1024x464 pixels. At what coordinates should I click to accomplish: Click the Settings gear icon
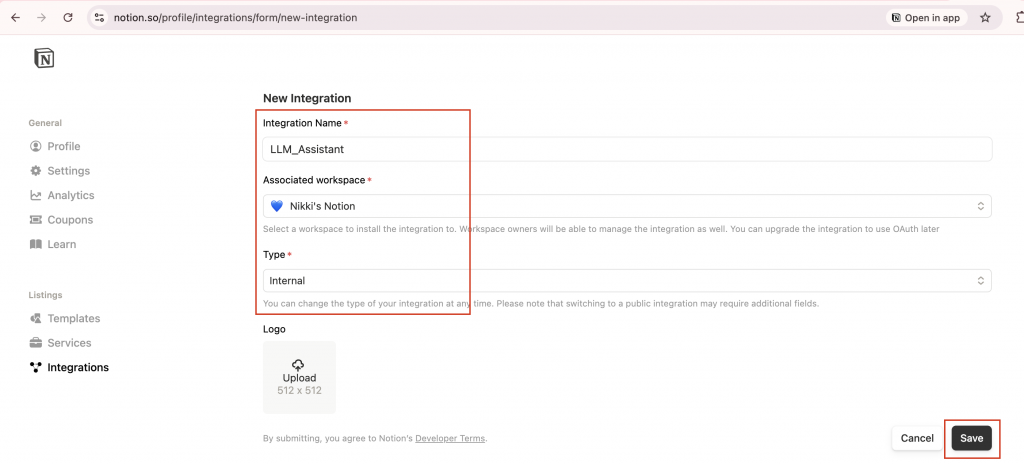[x=35, y=171]
